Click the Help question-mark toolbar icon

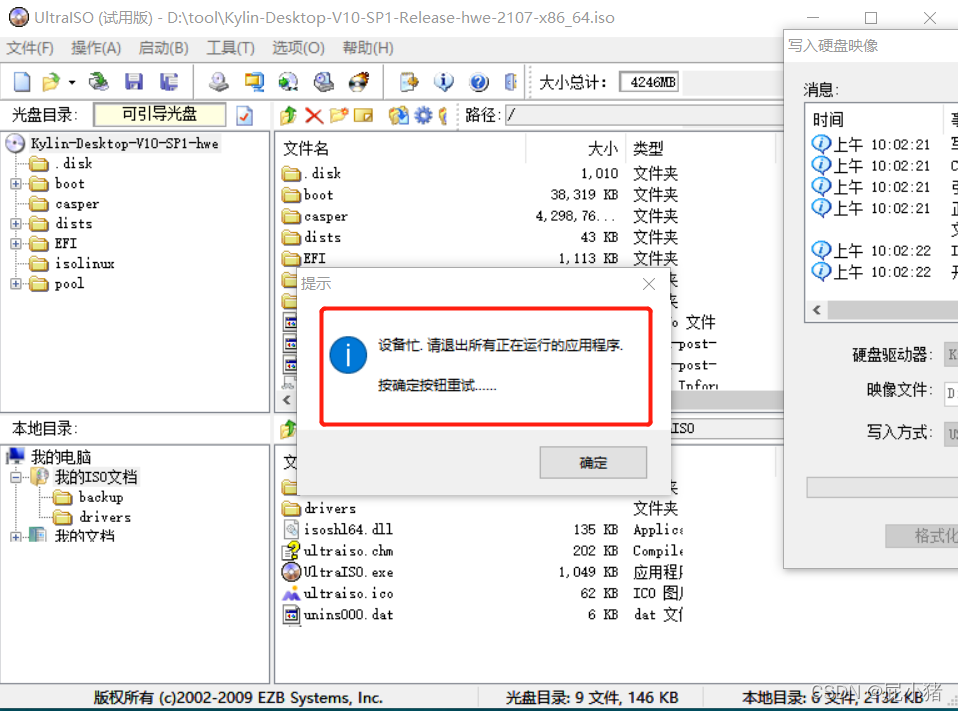479,82
